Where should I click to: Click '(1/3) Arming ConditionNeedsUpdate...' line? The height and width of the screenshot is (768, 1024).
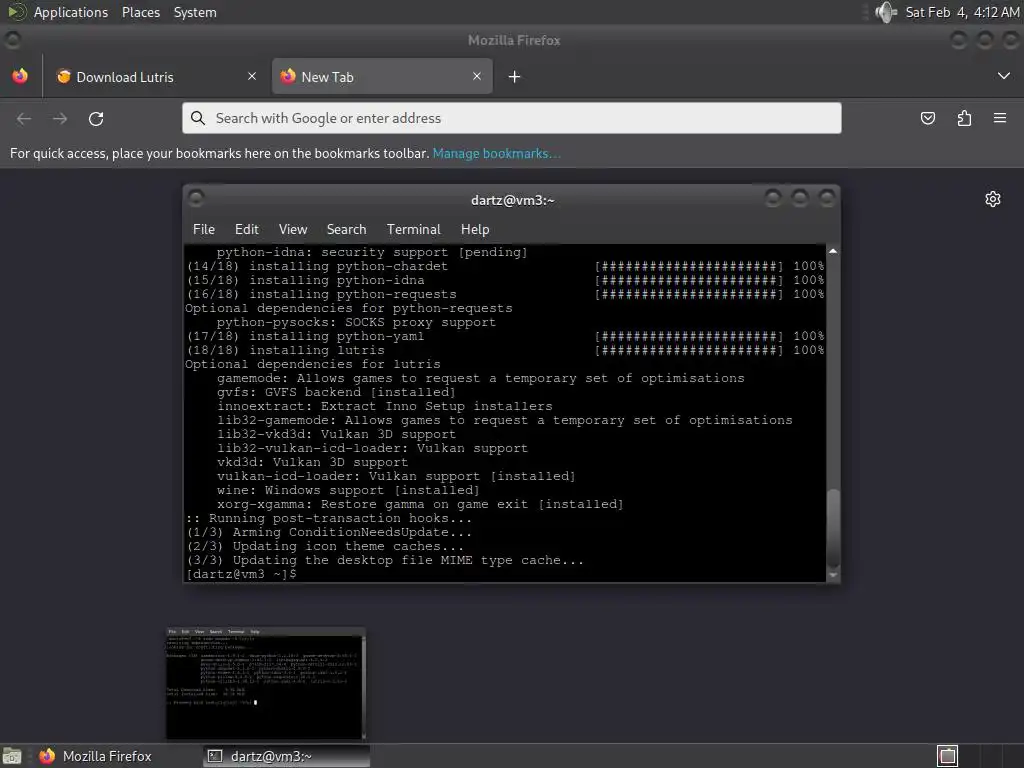pos(329,532)
